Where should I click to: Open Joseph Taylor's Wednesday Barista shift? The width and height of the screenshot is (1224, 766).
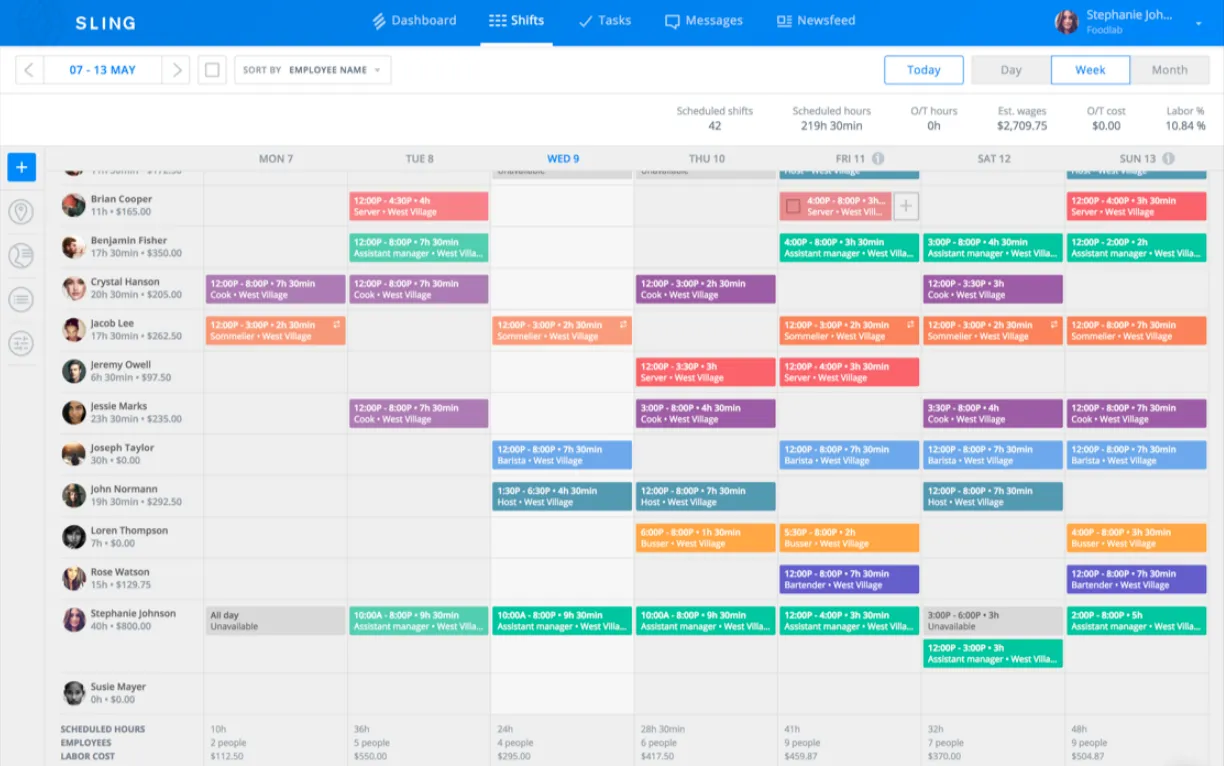point(562,455)
